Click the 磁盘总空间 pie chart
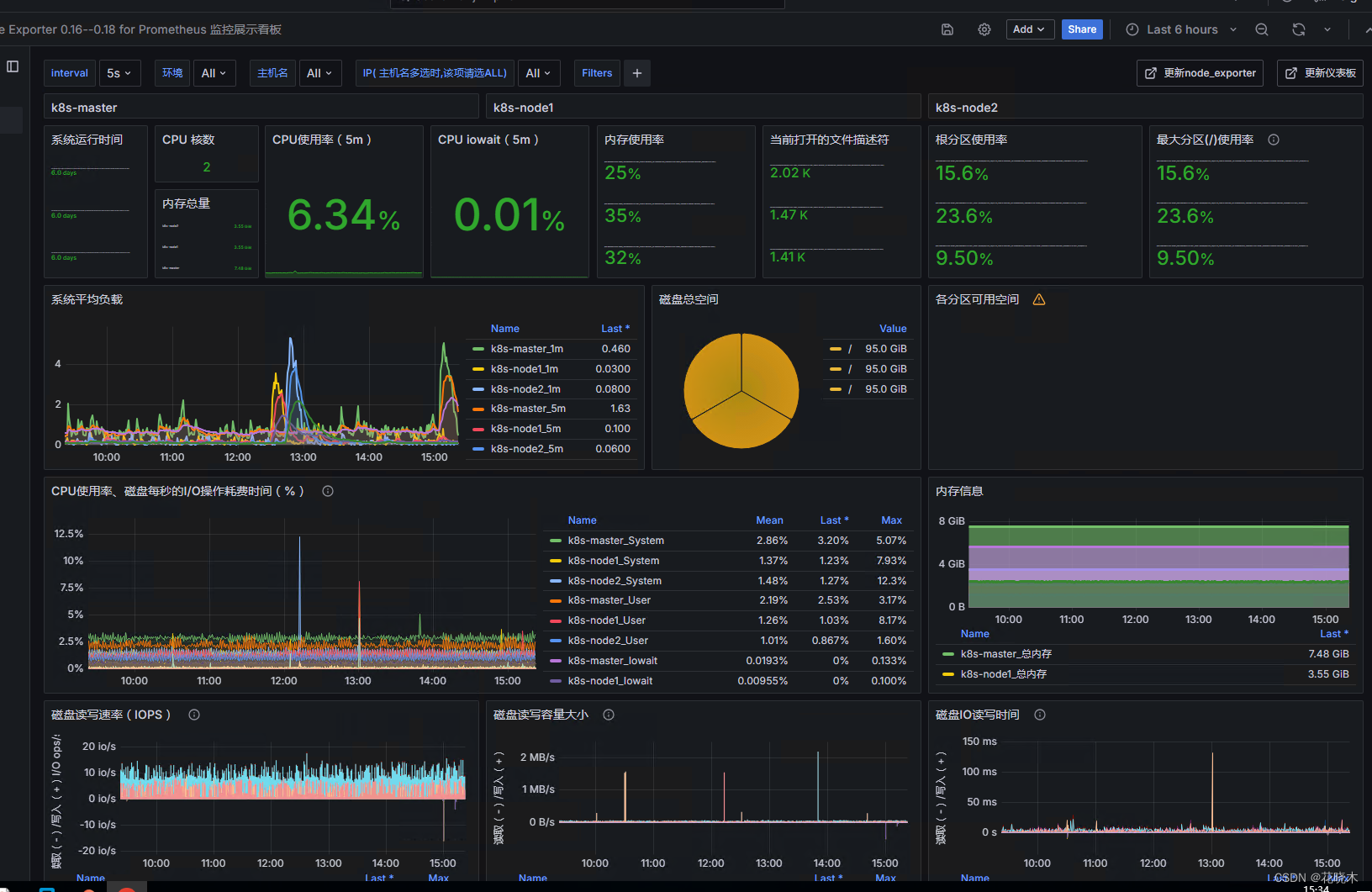The image size is (1372, 892). tap(741, 391)
